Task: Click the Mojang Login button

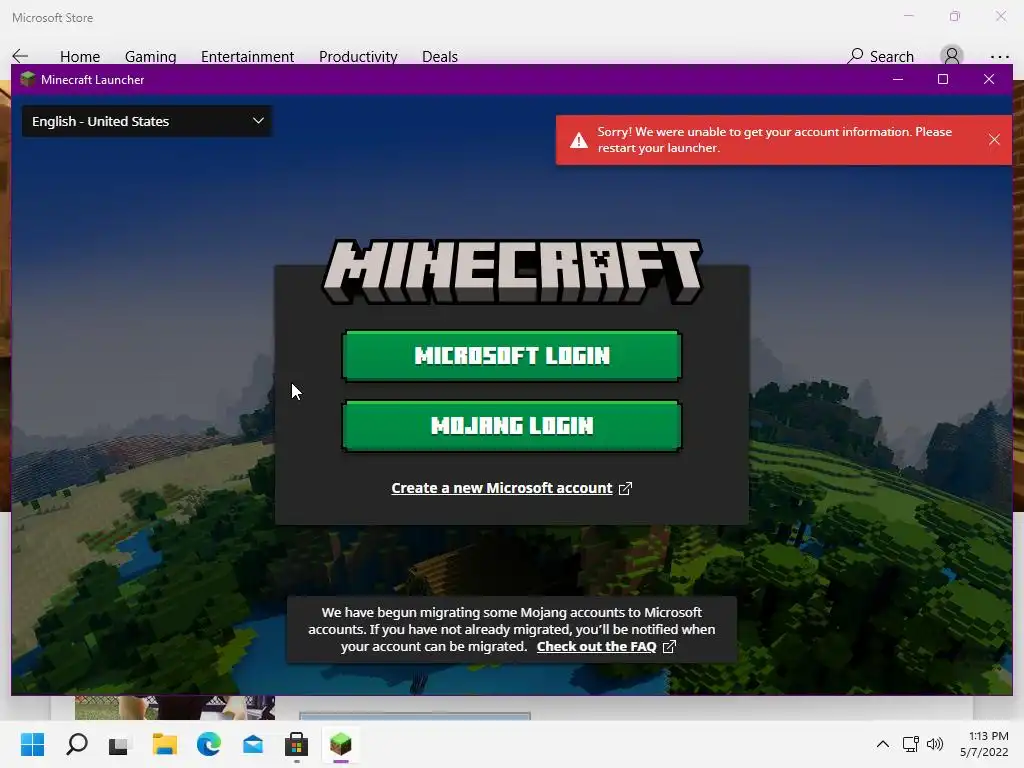Action: pyautogui.click(x=511, y=426)
